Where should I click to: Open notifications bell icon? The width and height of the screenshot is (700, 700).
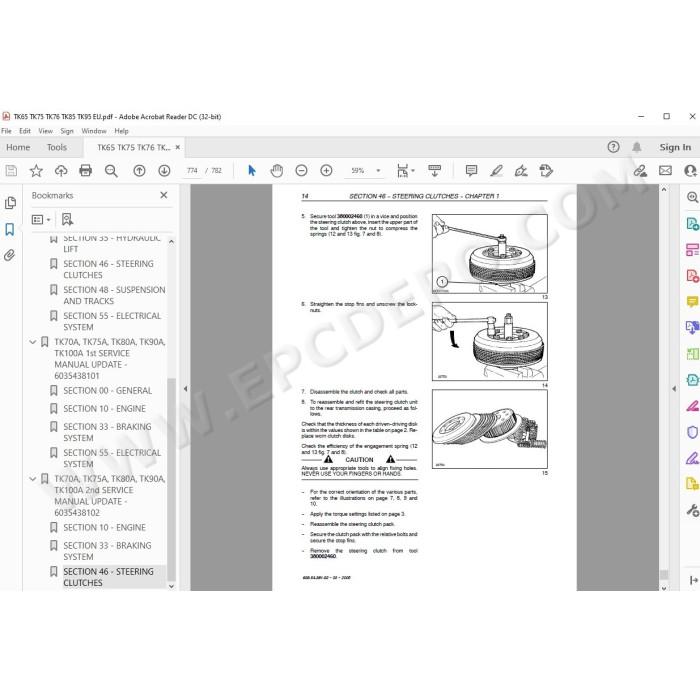point(637,147)
